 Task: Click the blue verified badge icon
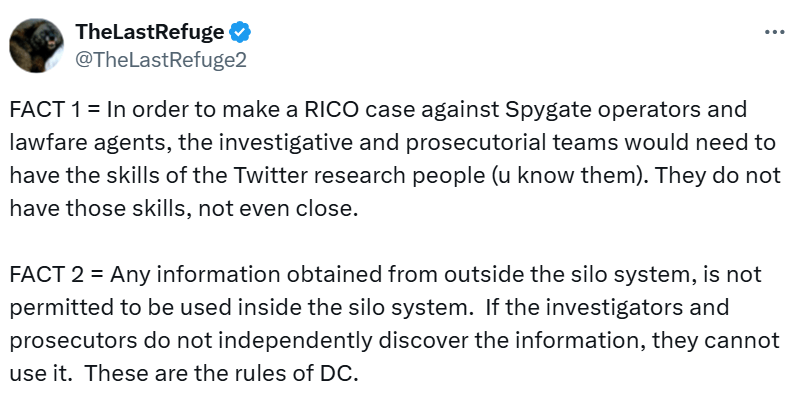tap(238, 32)
